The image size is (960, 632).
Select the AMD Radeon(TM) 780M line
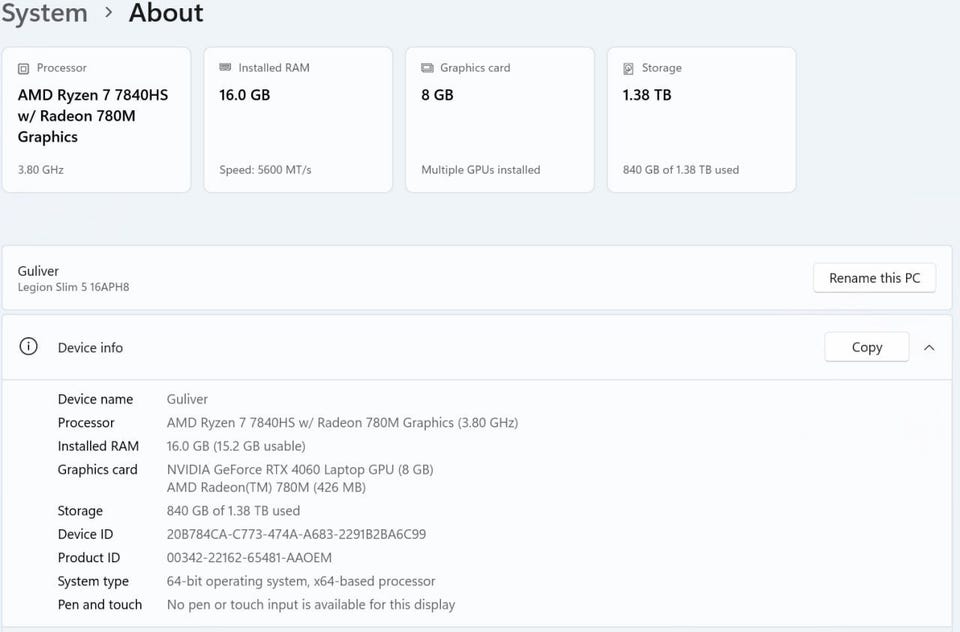click(266, 487)
